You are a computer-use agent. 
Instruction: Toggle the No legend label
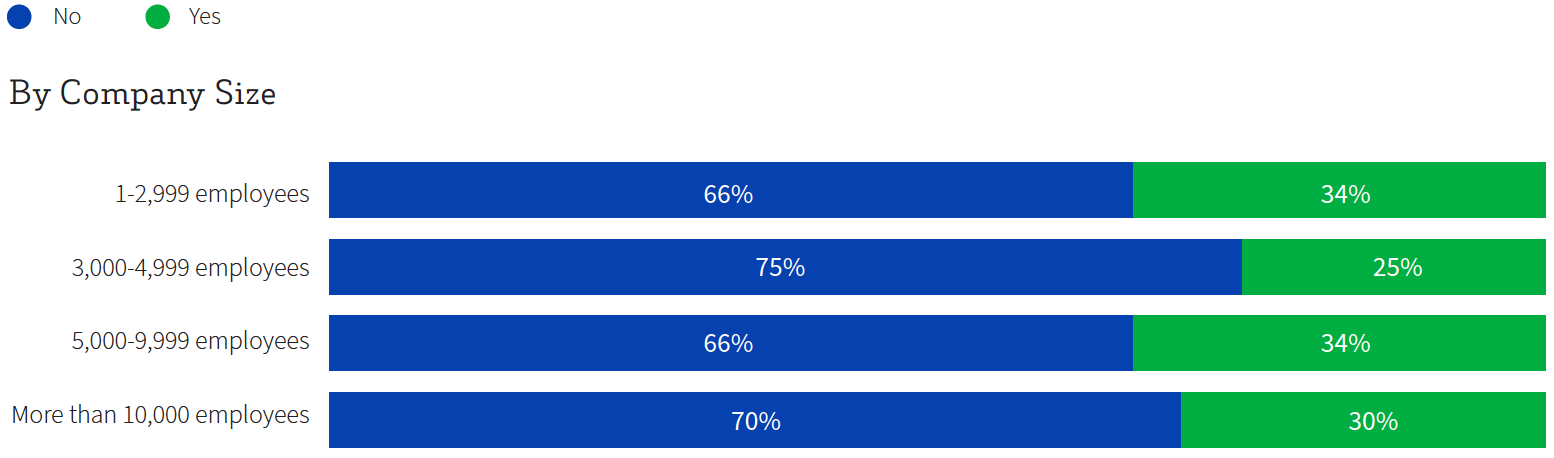67,17
